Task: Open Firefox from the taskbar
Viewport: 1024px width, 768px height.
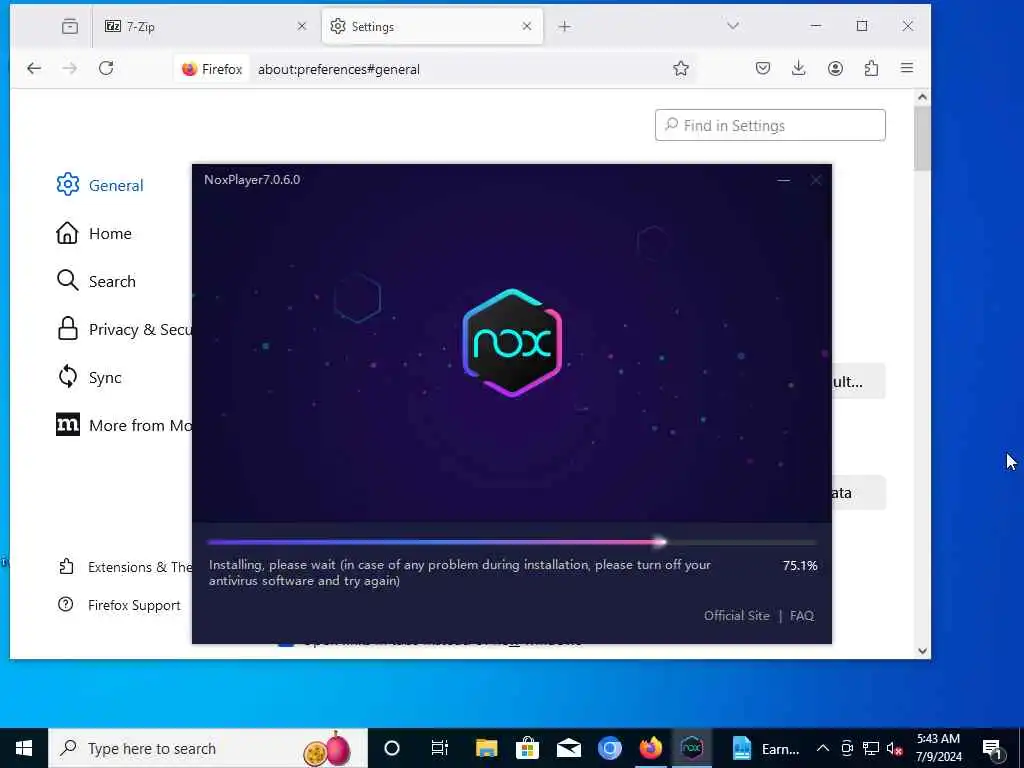Action: click(650, 748)
